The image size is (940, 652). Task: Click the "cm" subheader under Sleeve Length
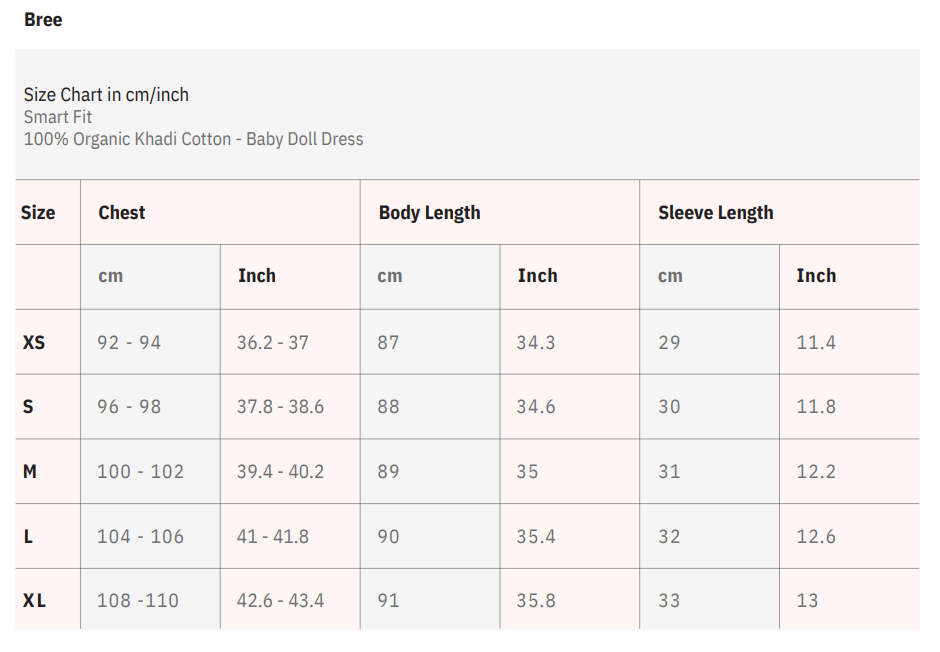670,276
